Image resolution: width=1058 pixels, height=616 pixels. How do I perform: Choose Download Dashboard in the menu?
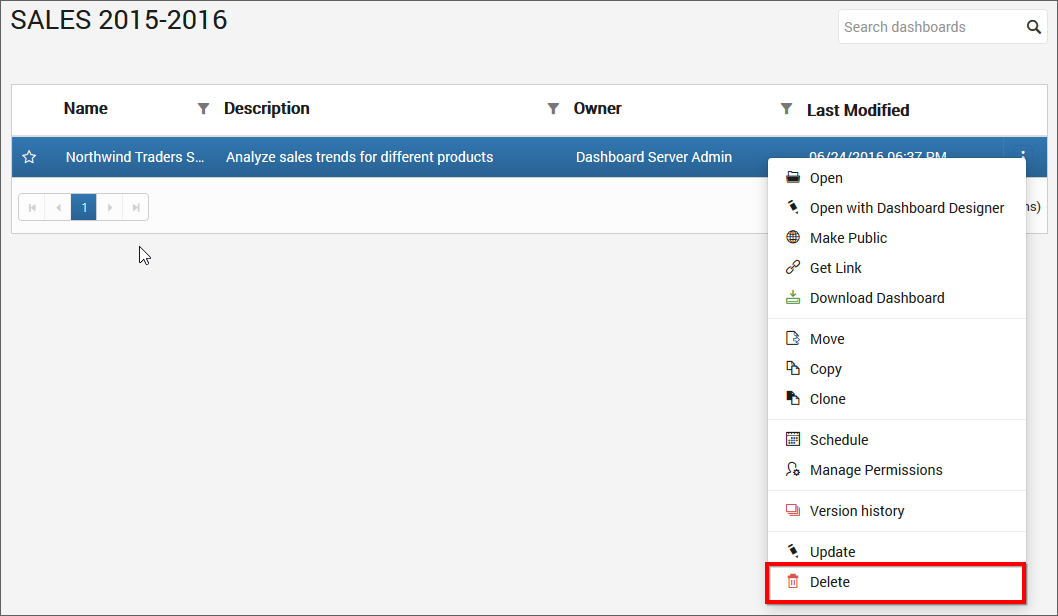897,298
